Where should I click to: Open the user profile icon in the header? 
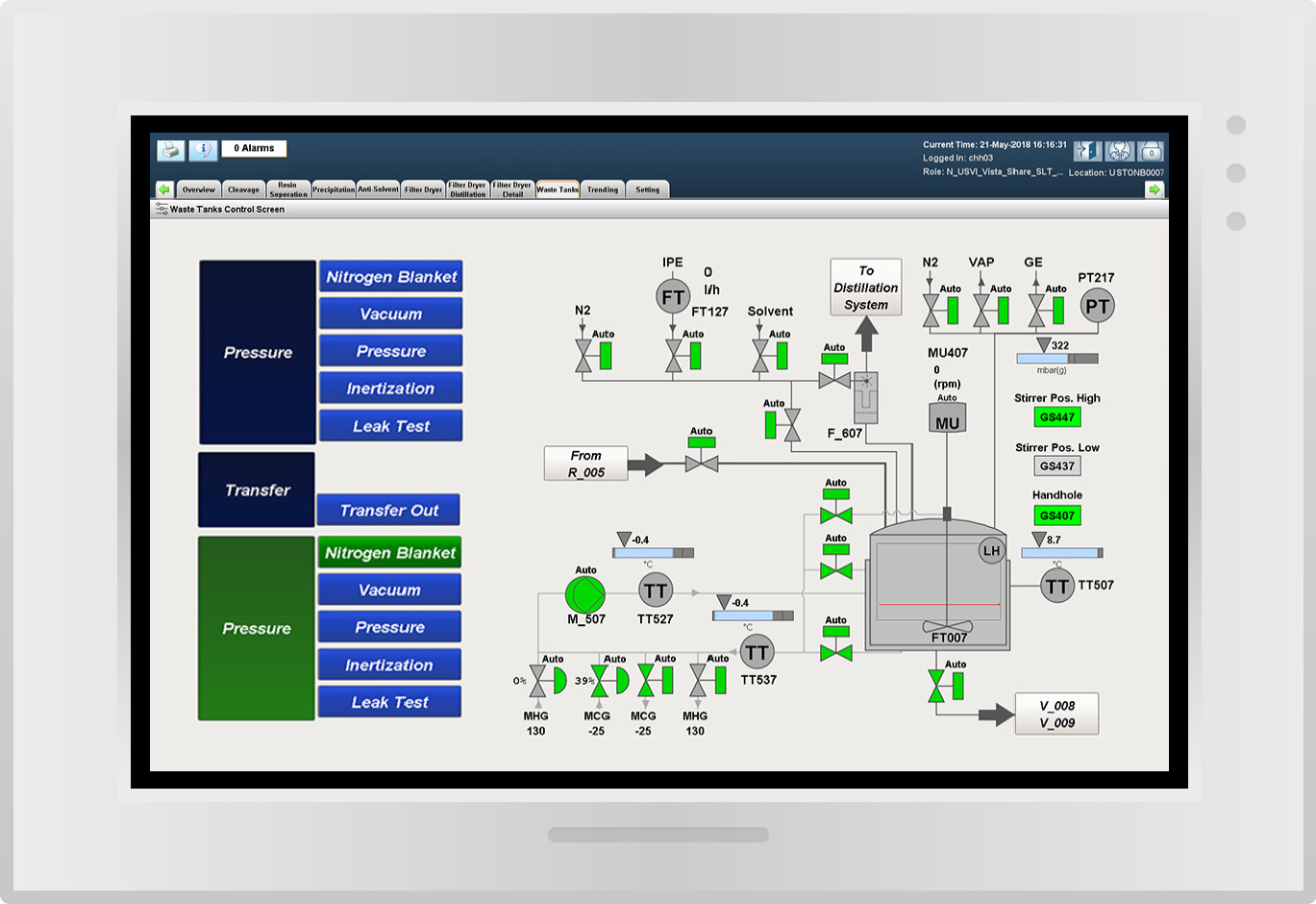tap(1119, 151)
